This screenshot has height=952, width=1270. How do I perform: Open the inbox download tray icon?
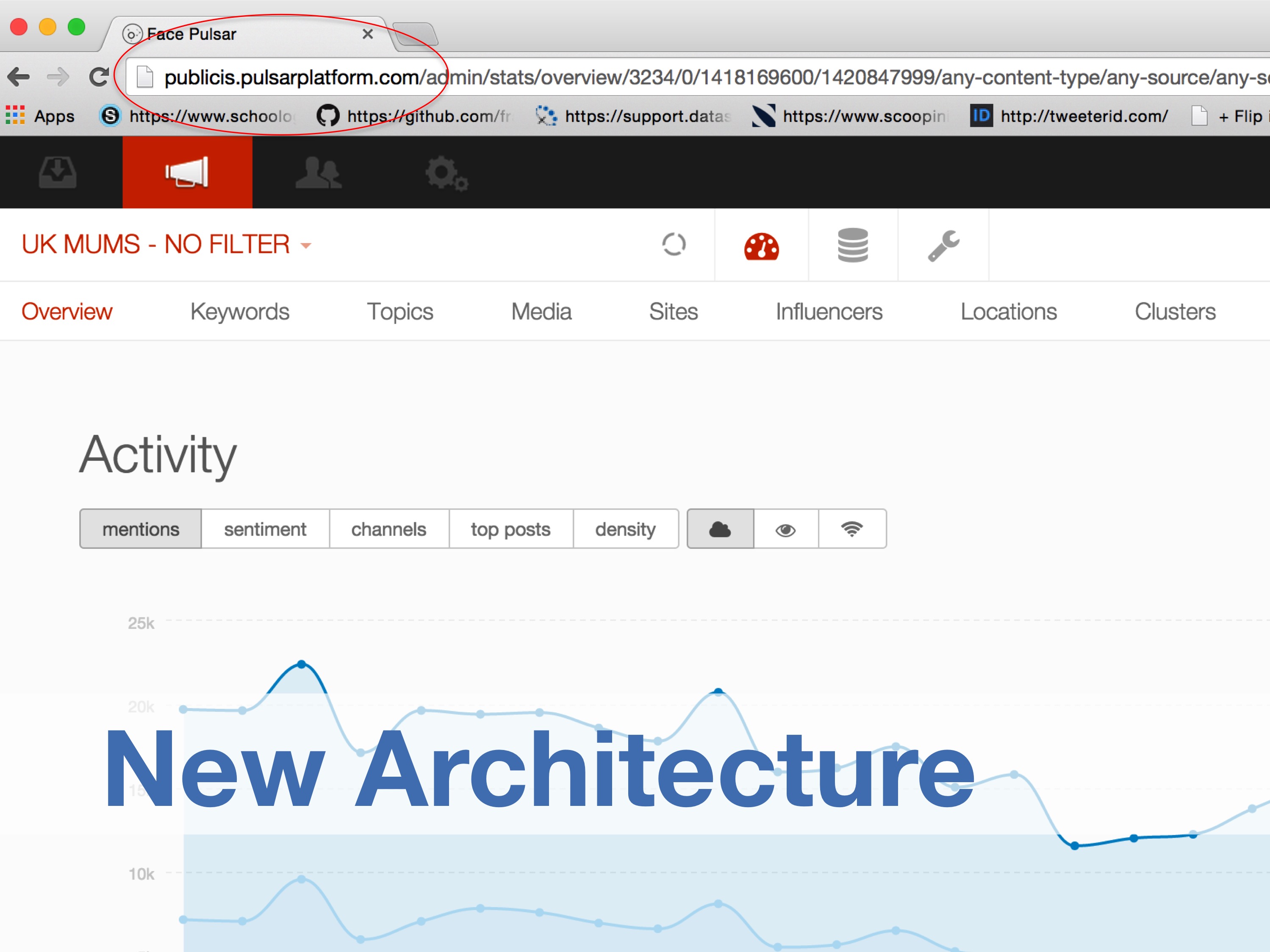click(58, 172)
